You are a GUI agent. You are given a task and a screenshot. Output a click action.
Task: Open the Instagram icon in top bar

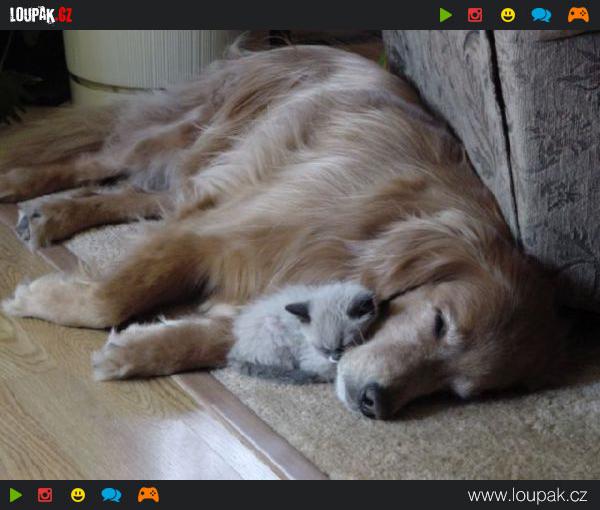[475, 15]
